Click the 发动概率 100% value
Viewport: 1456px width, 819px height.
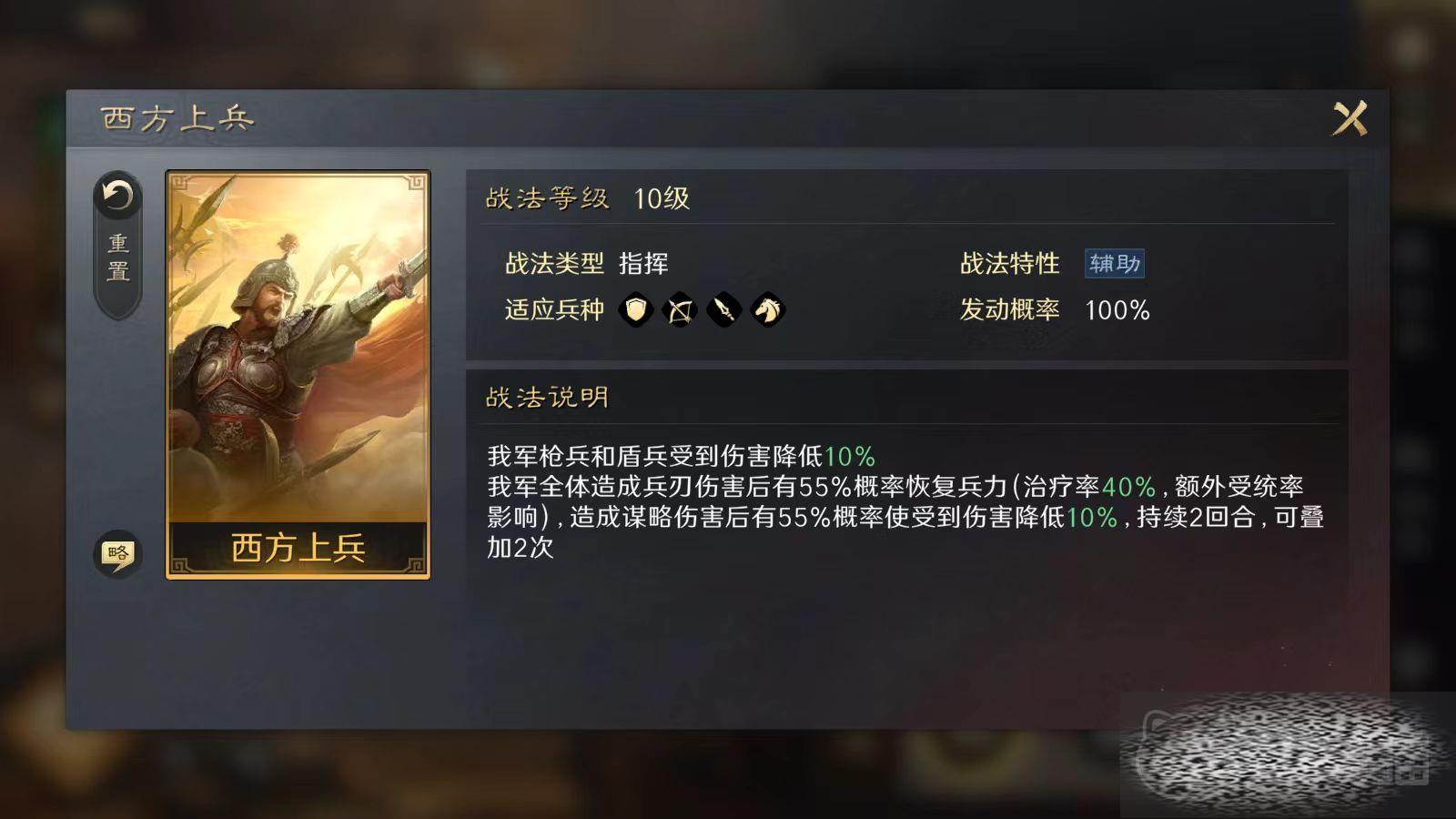pyautogui.click(x=1117, y=310)
